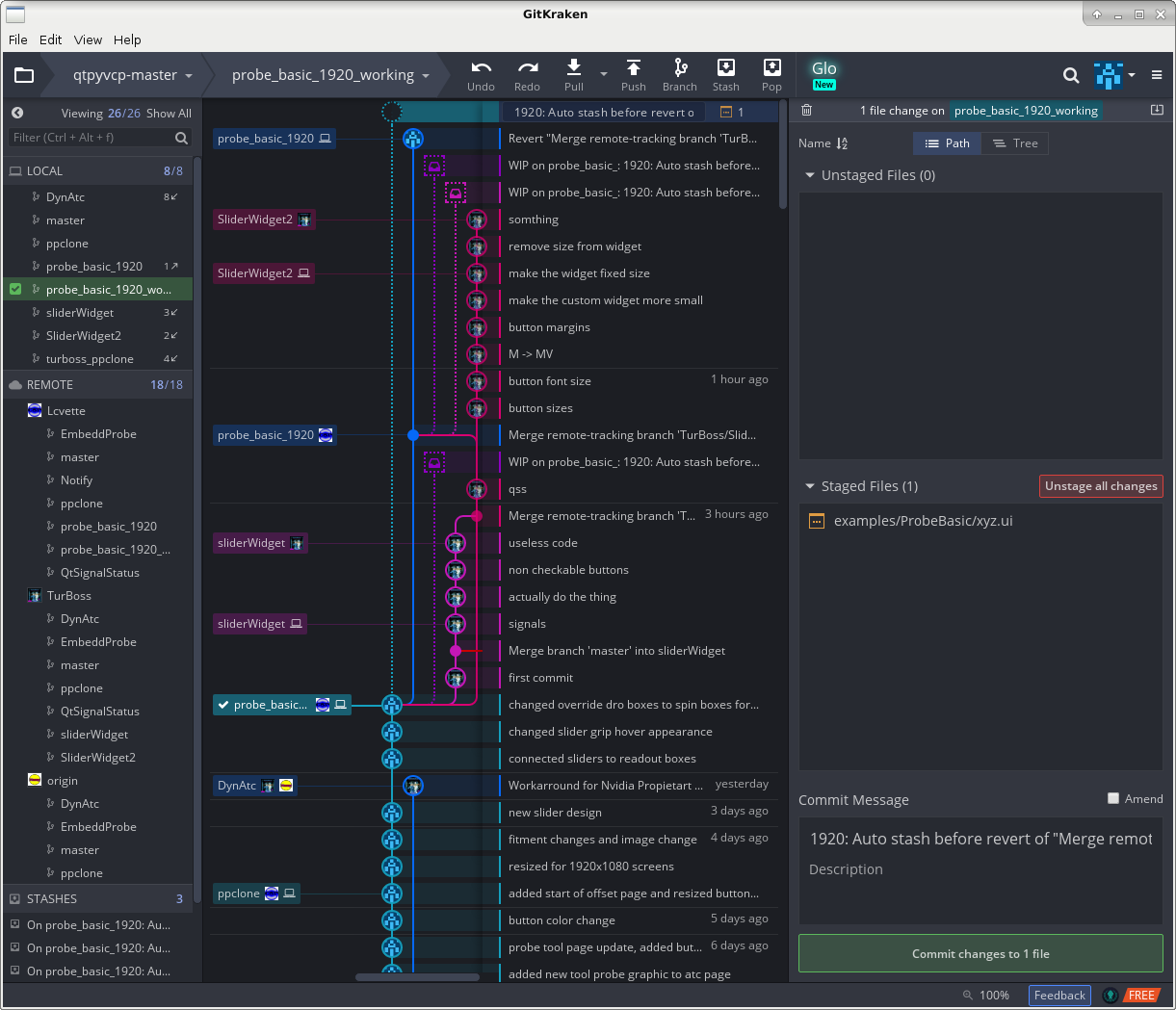Click Commit changes to 1 file
Image resolution: width=1176 pixels, height=1010 pixels.
(x=980, y=954)
